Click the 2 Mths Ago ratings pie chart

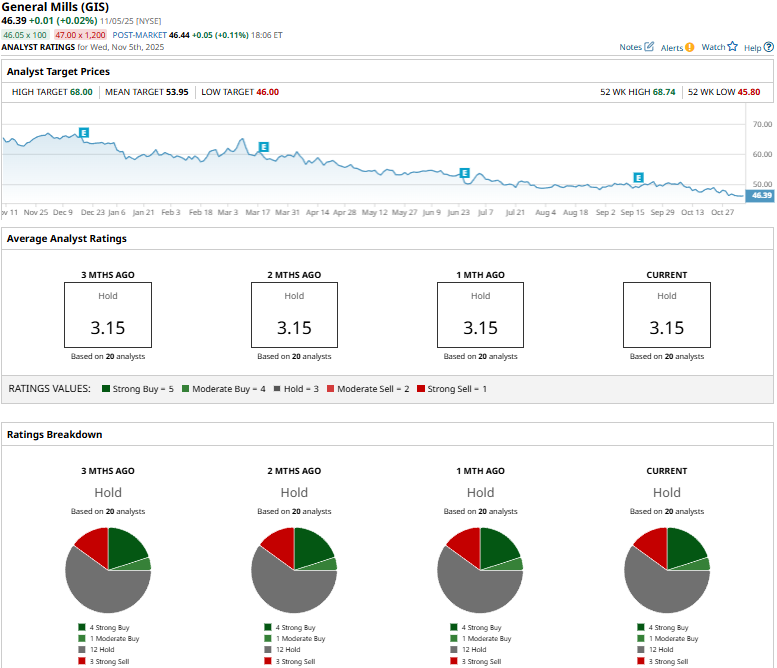point(294,570)
